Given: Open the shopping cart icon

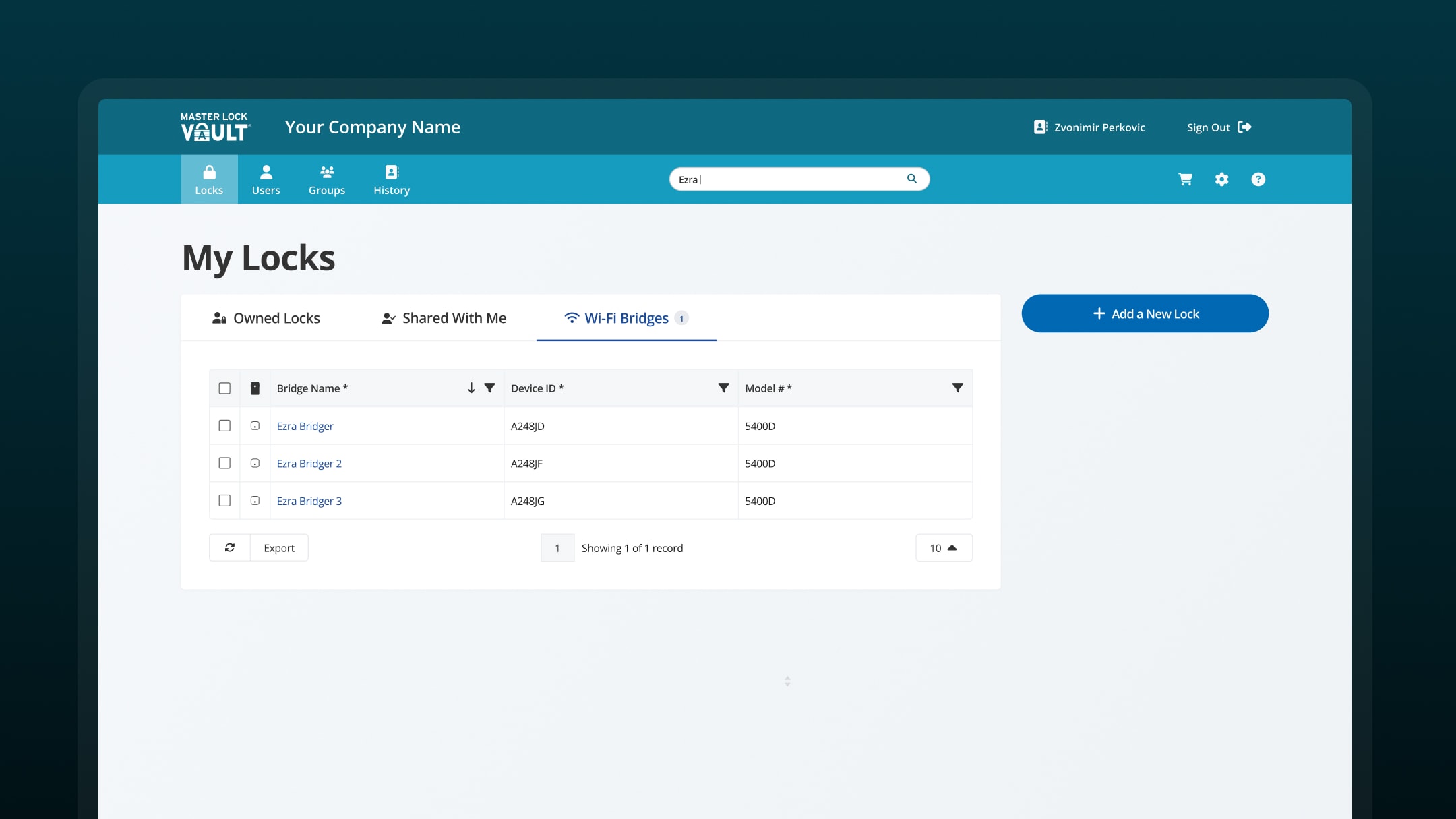Looking at the screenshot, I should coord(1185,179).
